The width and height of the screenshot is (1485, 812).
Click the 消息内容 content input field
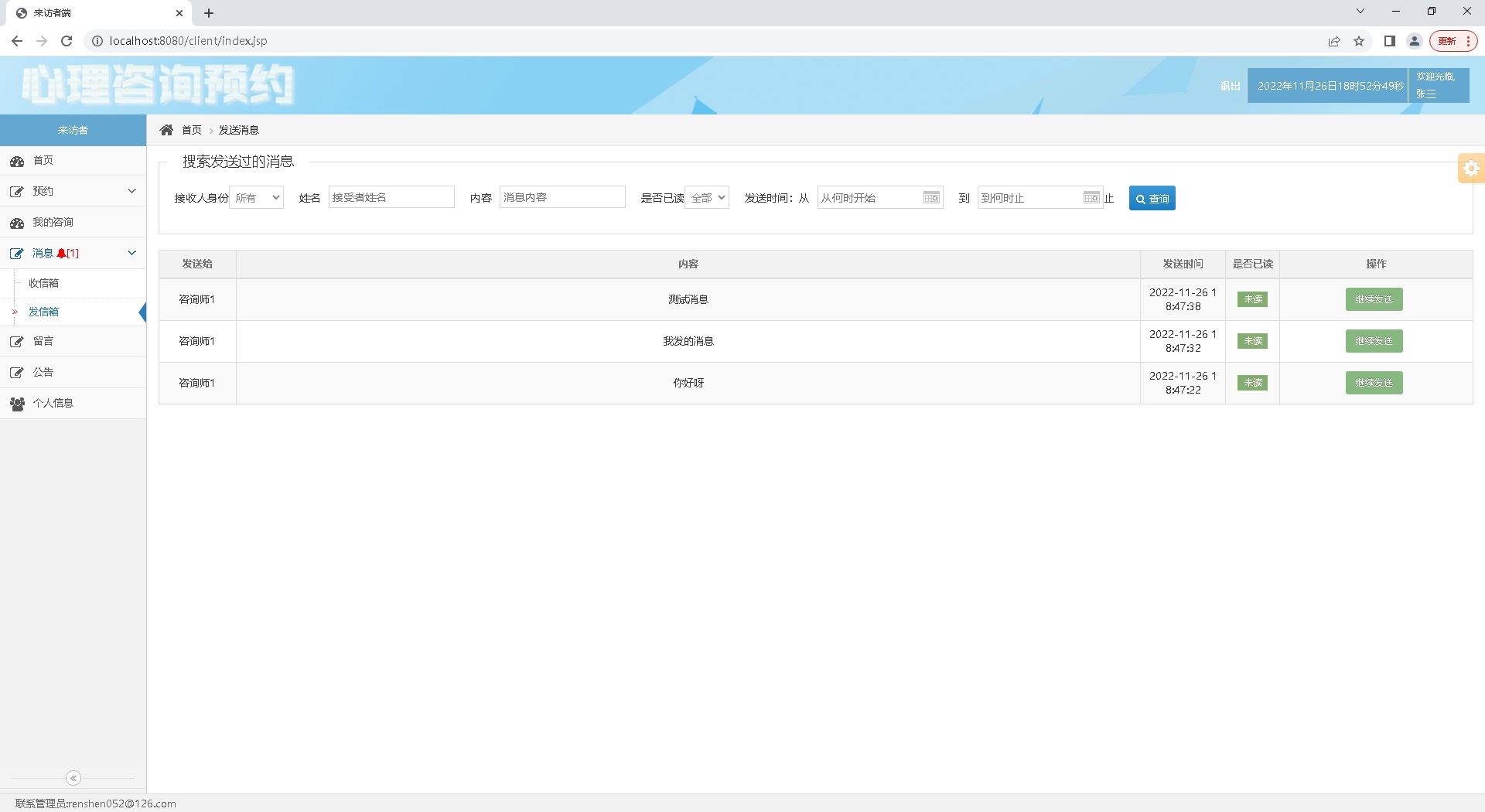562,198
